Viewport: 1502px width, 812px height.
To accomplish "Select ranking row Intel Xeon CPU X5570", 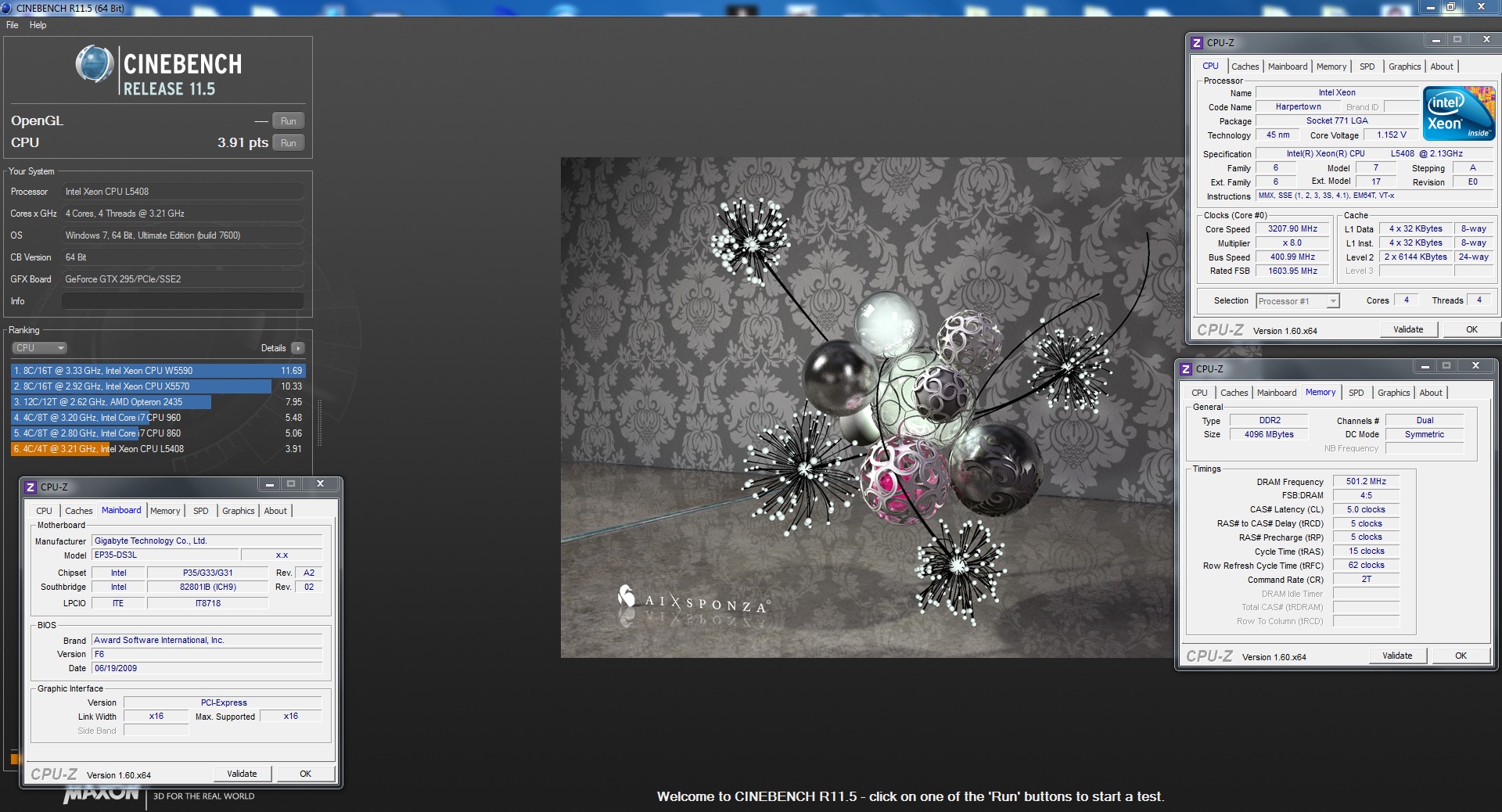I will pyautogui.click(x=158, y=386).
